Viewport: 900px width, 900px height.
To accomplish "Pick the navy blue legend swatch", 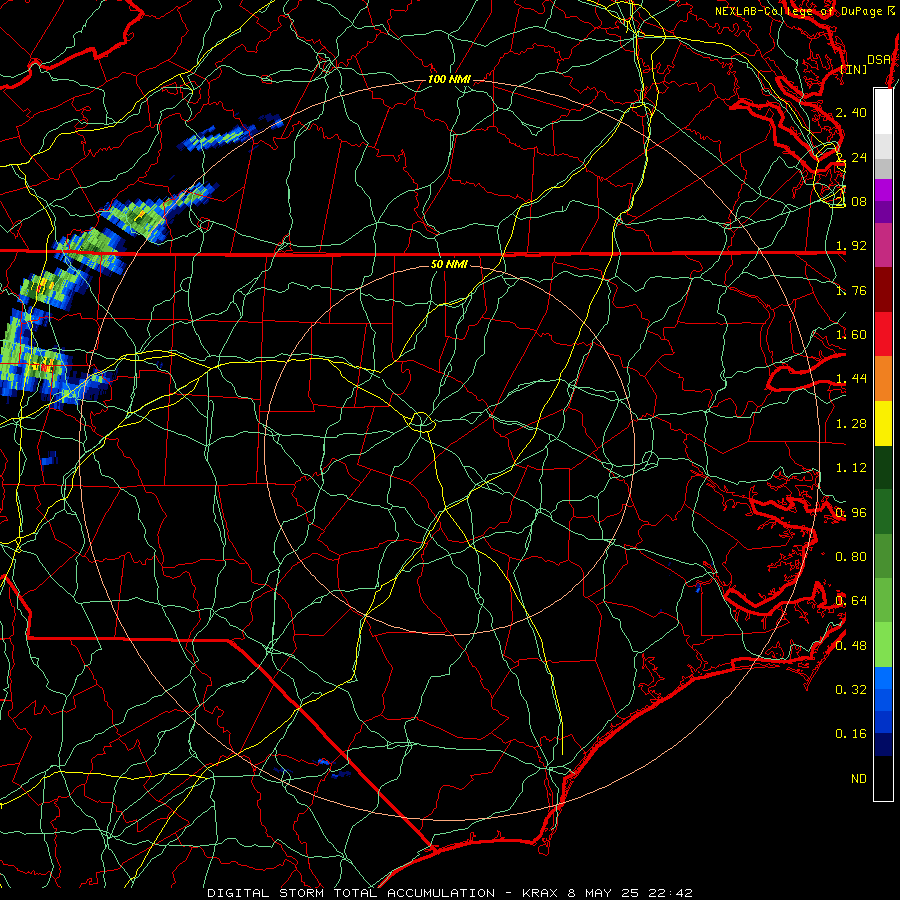I will [x=883, y=744].
